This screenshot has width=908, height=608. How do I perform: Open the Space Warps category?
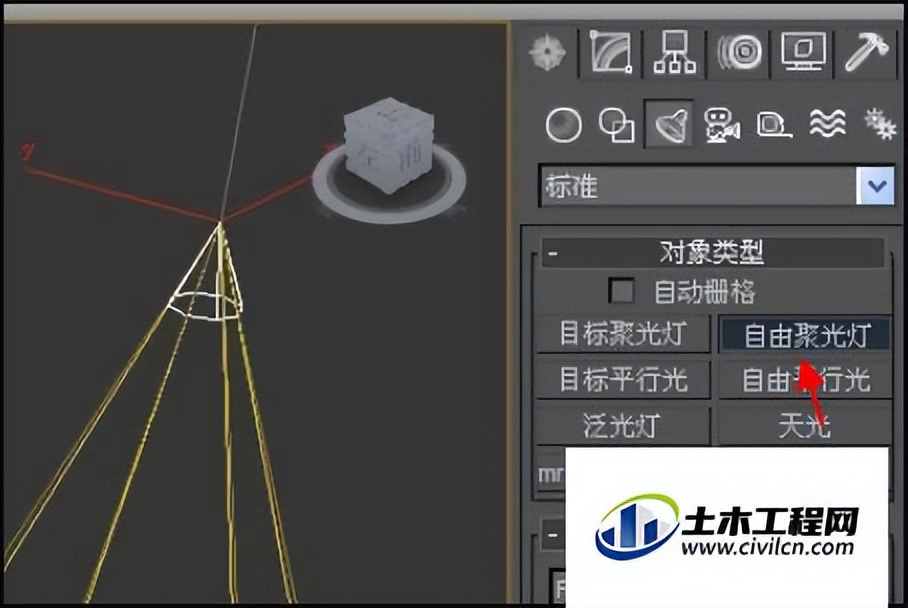point(824,124)
